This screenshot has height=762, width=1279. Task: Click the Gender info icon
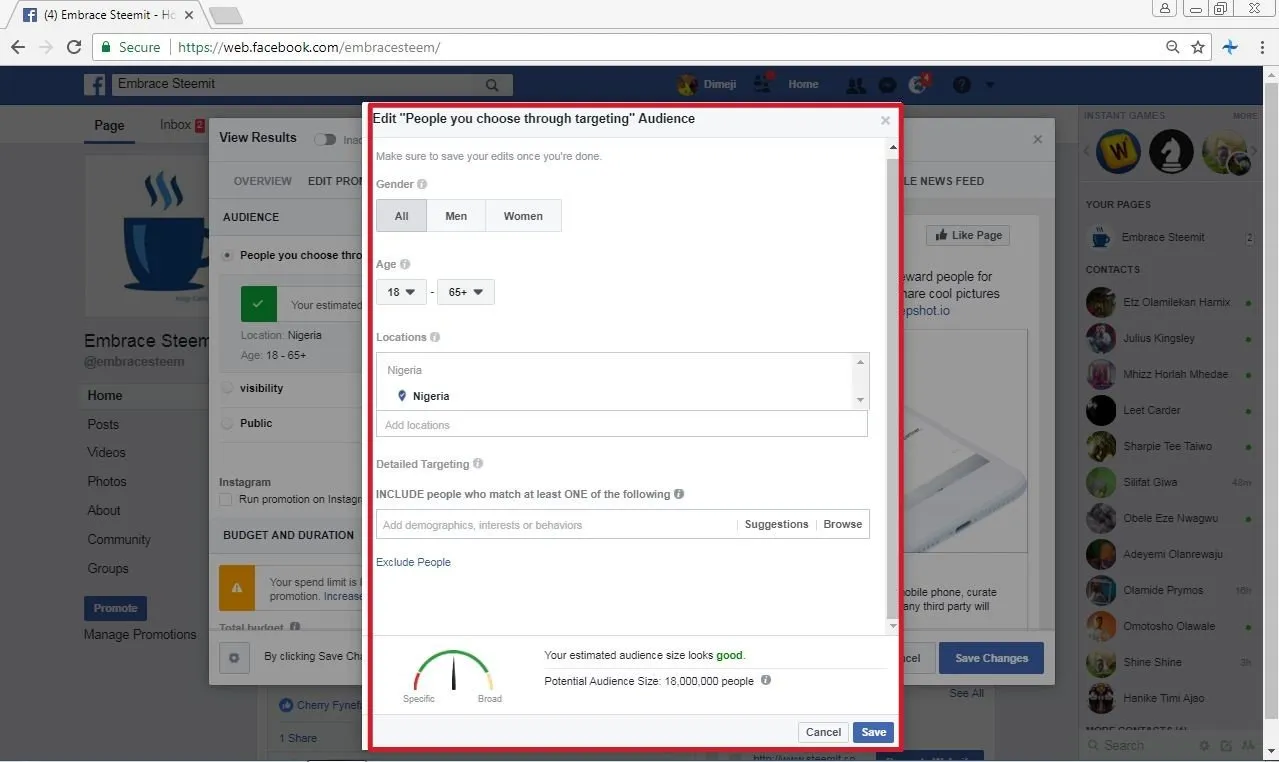click(x=422, y=184)
